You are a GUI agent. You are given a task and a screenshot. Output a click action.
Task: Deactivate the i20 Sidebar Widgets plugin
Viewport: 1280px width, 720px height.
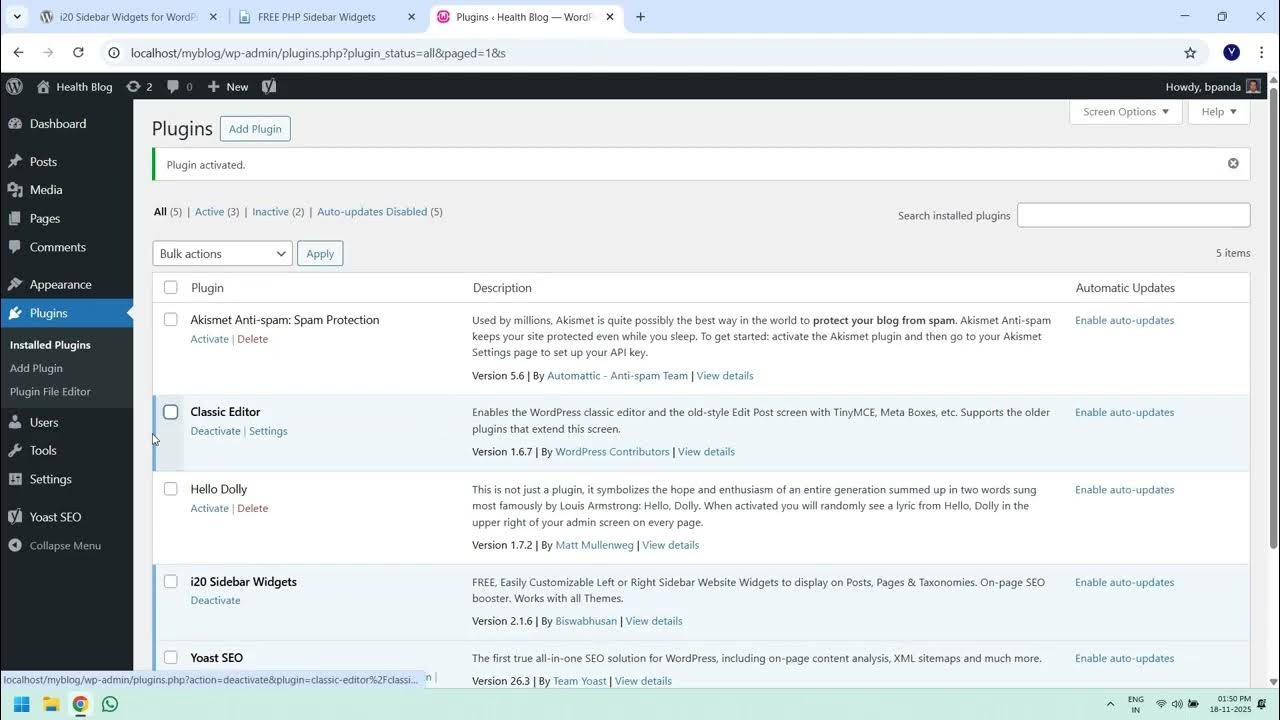[215, 600]
